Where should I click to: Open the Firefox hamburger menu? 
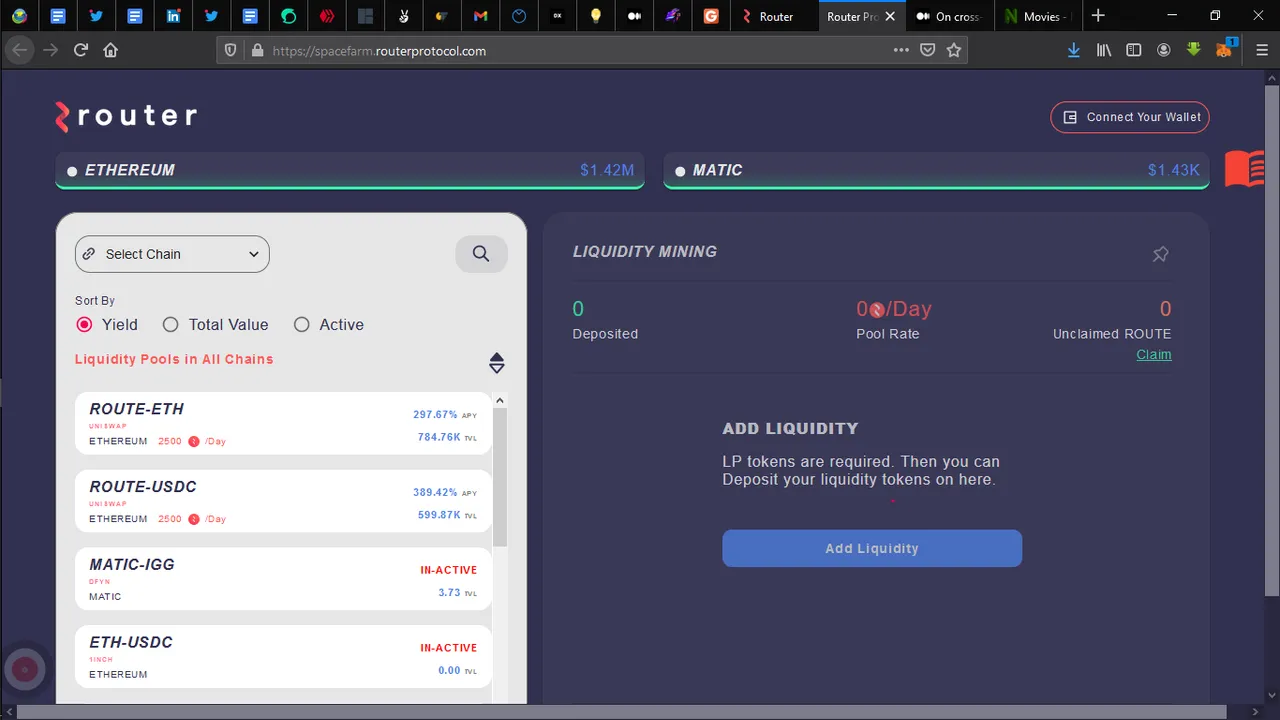pyautogui.click(x=1261, y=50)
